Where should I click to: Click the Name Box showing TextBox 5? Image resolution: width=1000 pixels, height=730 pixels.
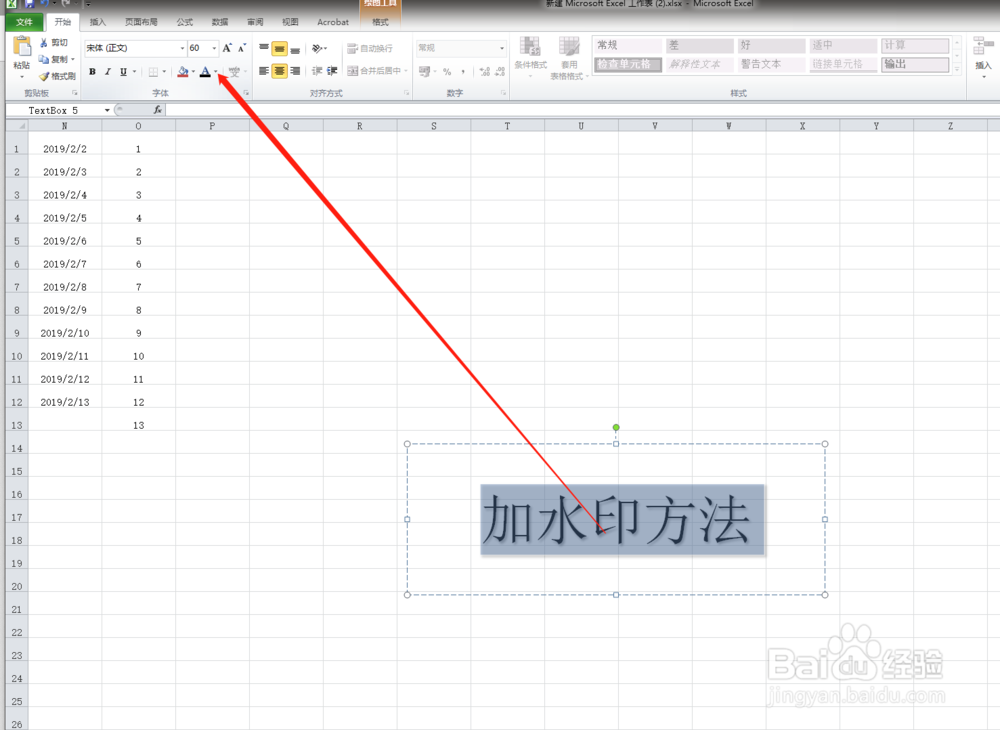click(x=55, y=110)
